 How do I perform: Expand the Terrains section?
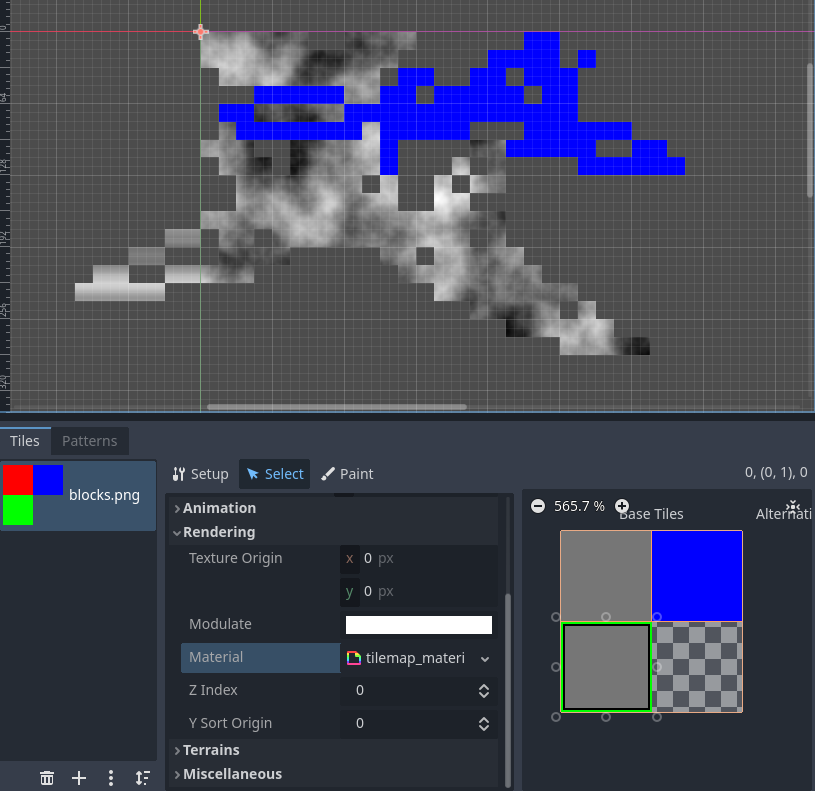tap(211, 750)
